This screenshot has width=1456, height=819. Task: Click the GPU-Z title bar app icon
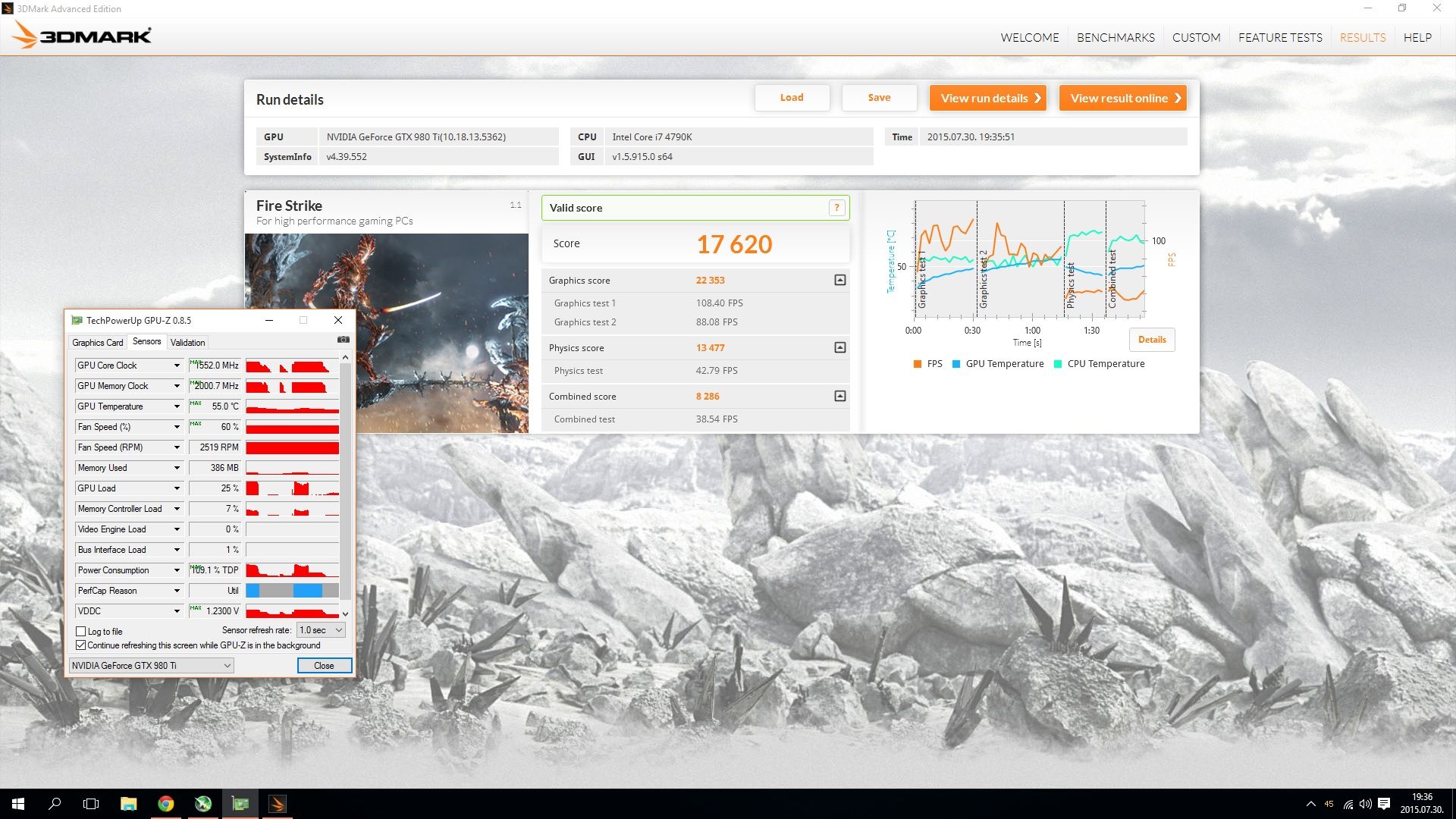pyautogui.click(x=77, y=320)
